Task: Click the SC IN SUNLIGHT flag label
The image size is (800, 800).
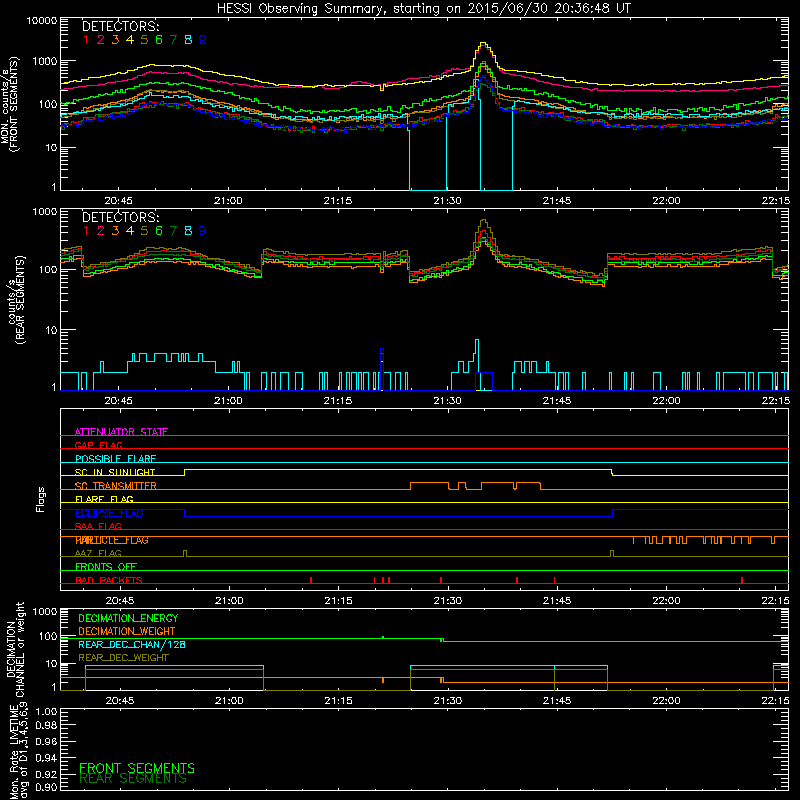Action: pyautogui.click(x=115, y=472)
